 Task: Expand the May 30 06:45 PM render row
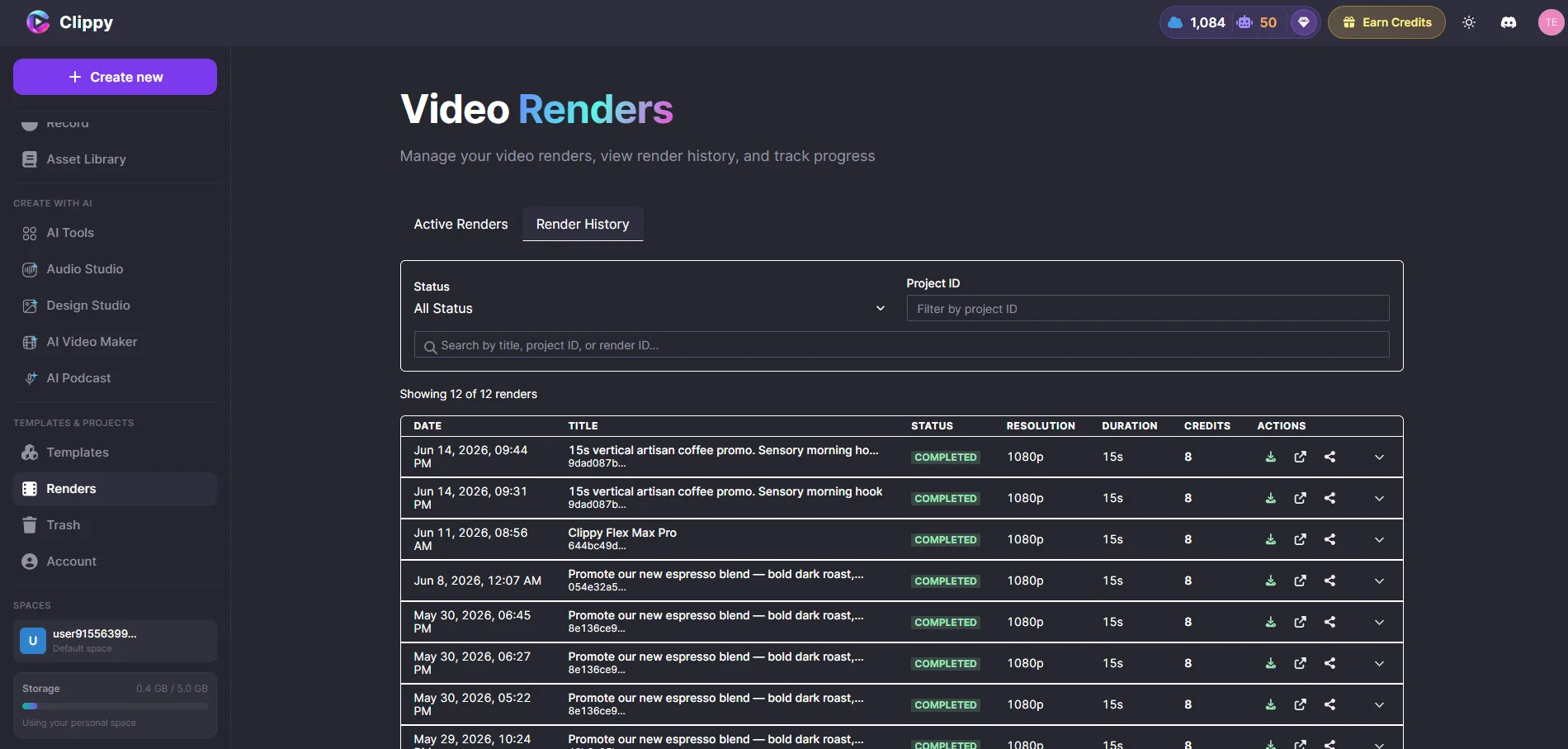(x=1379, y=622)
